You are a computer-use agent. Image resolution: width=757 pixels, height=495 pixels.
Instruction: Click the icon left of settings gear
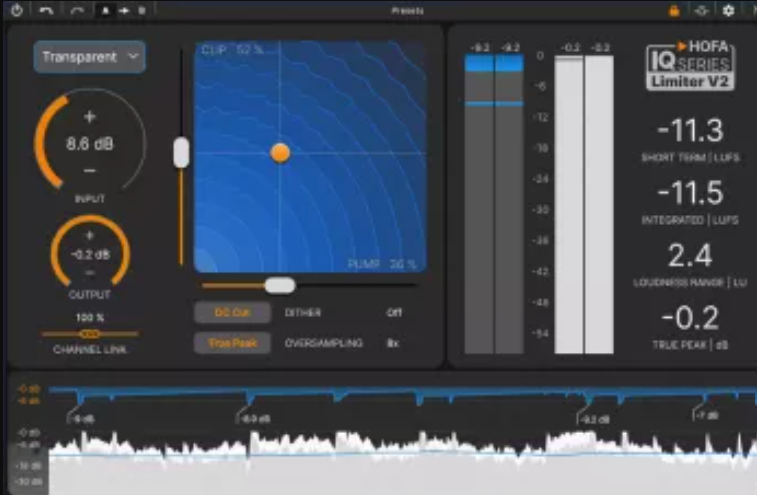(x=701, y=11)
